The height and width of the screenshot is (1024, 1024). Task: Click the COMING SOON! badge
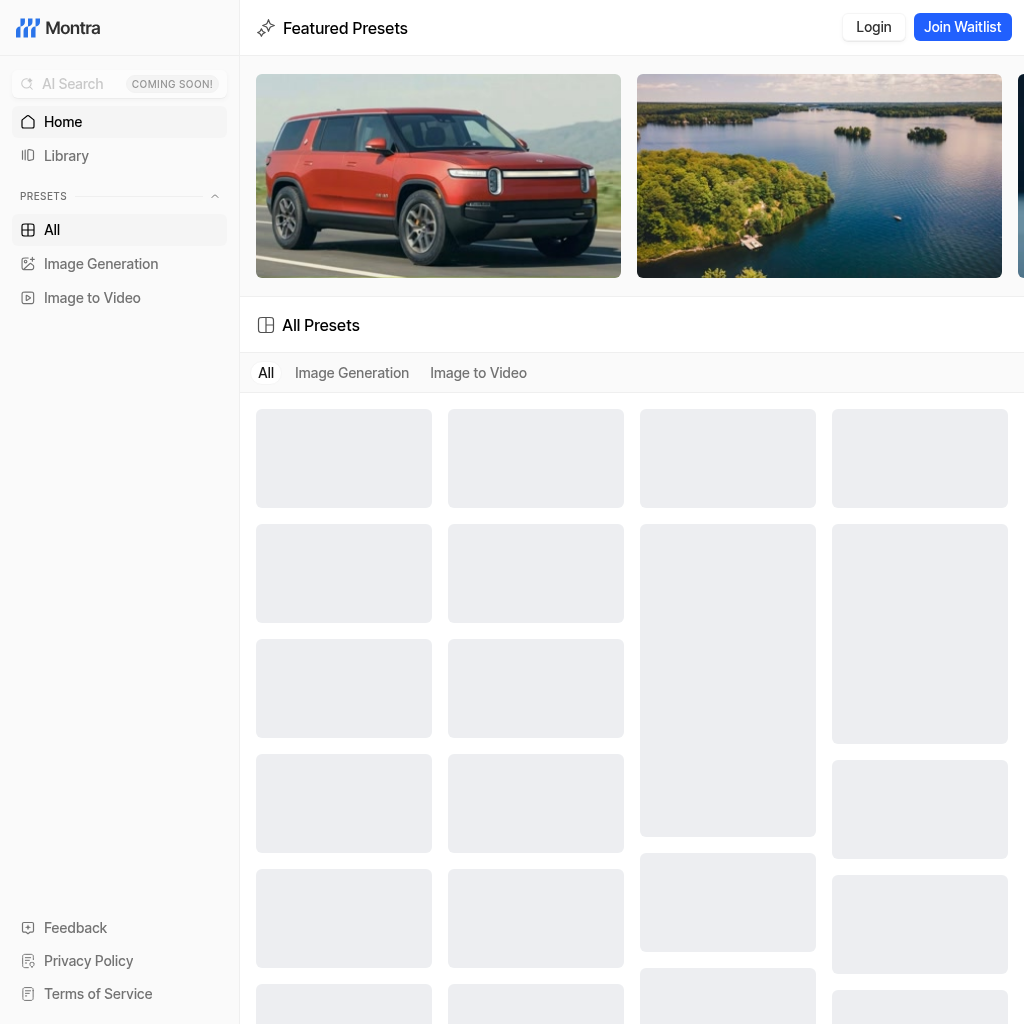pyautogui.click(x=172, y=84)
